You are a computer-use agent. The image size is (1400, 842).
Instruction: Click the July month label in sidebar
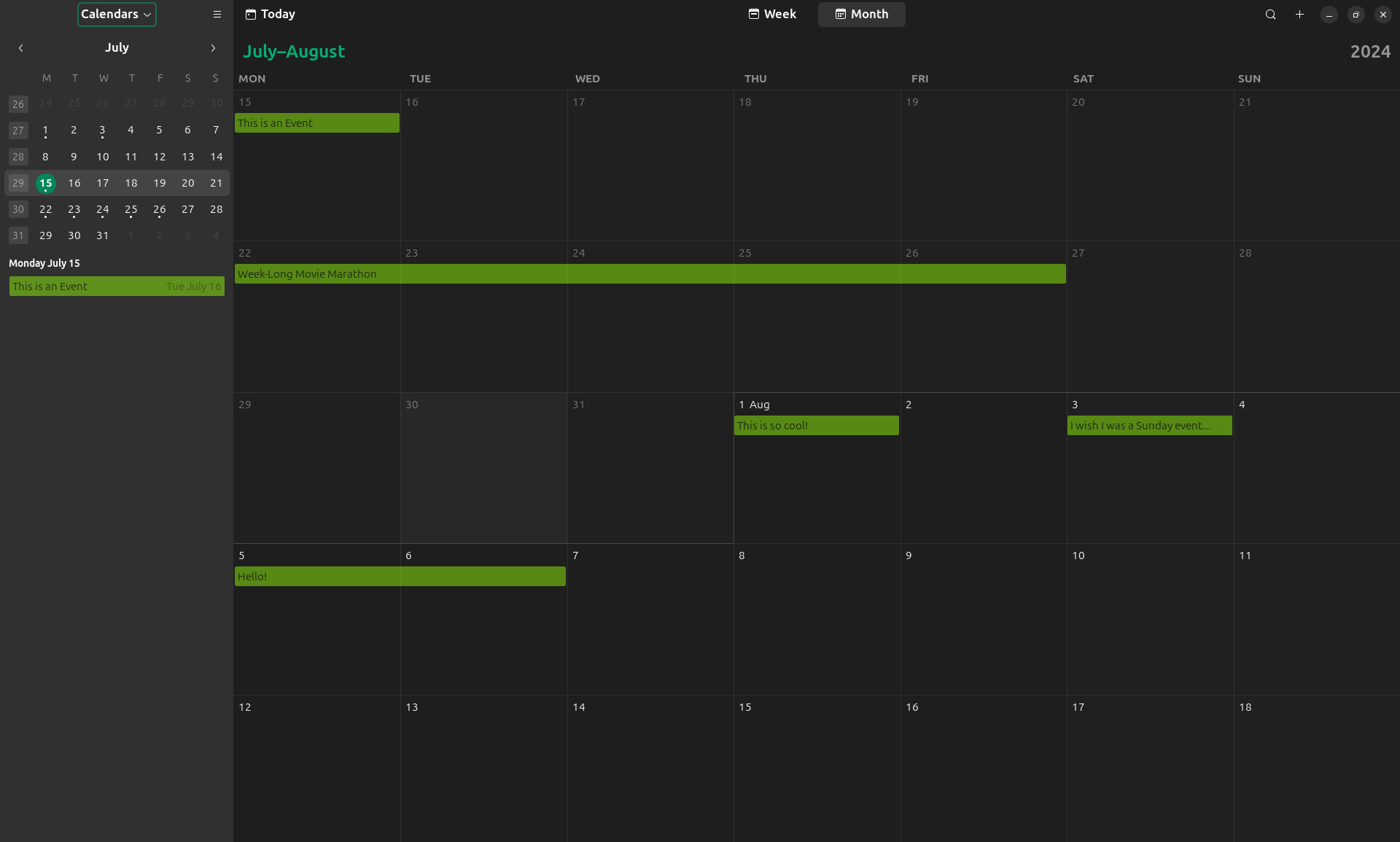click(x=117, y=48)
